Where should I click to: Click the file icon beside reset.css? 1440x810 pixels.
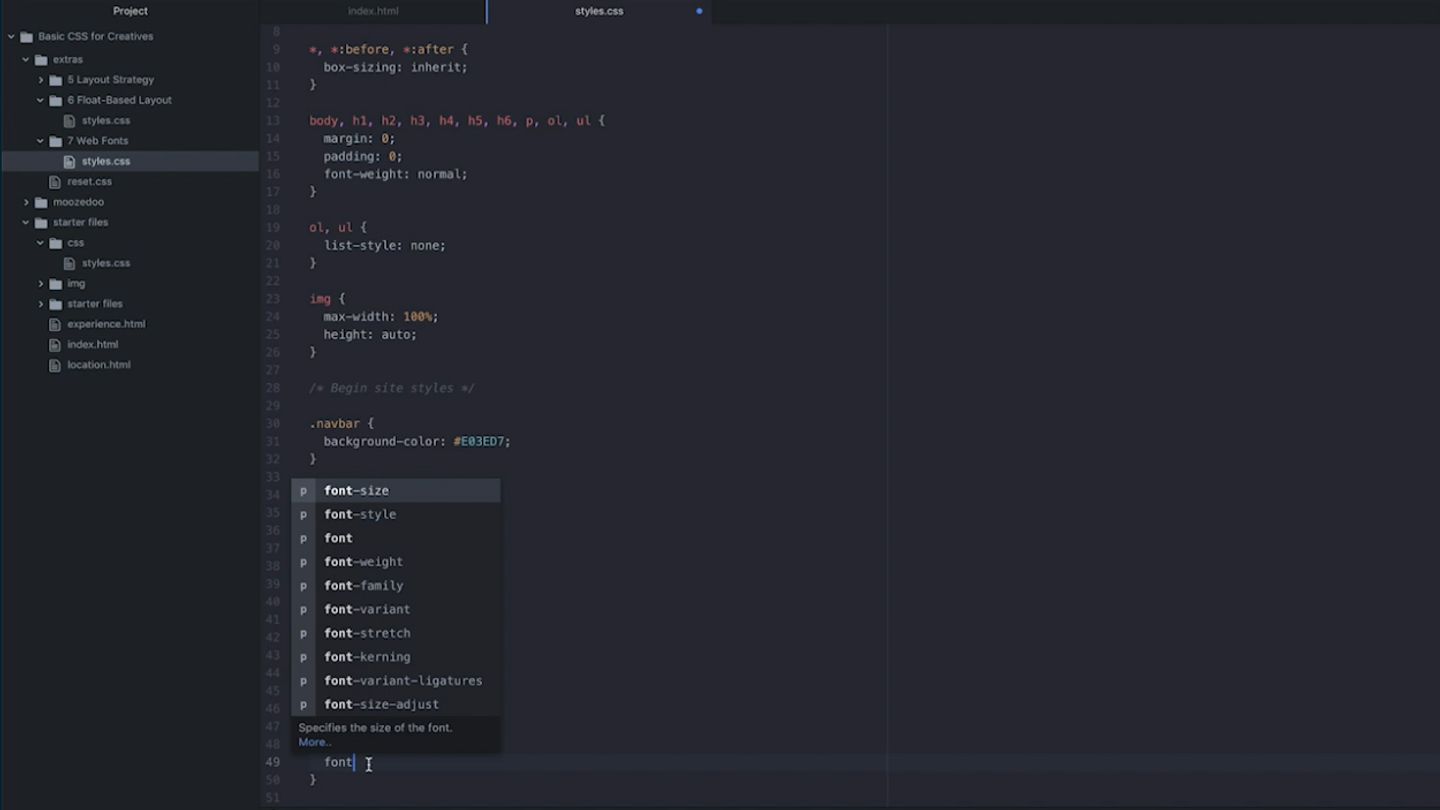point(55,182)
